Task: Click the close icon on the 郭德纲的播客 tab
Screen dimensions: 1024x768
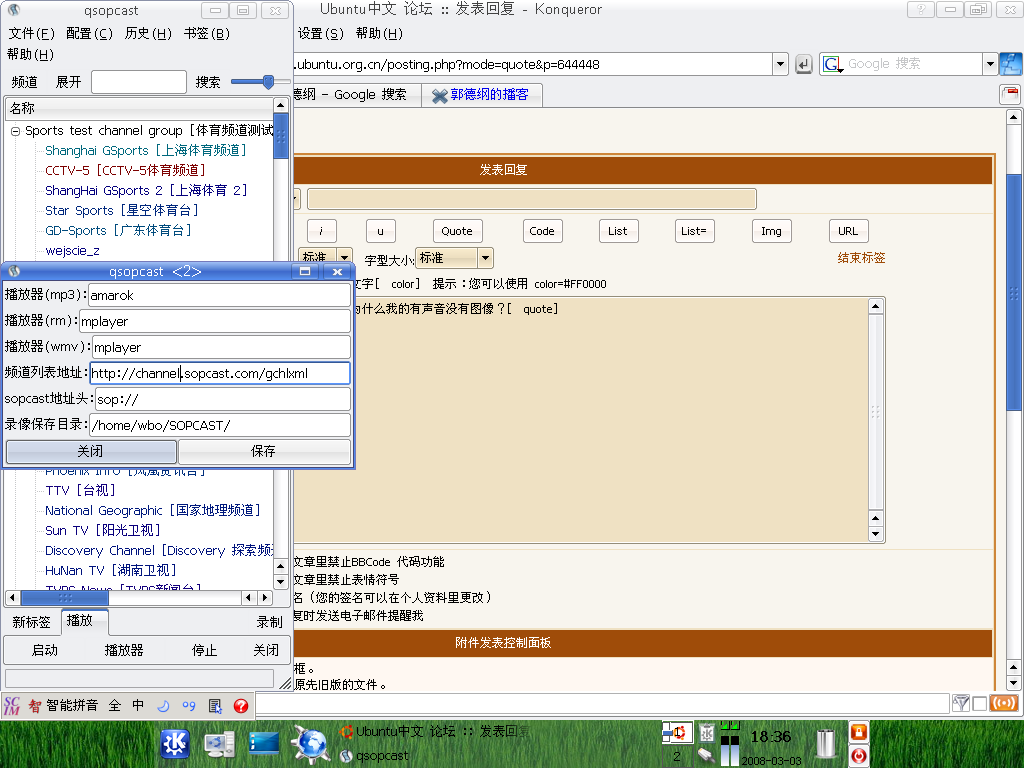Action: pyautogui.click(x=440, y=95)
